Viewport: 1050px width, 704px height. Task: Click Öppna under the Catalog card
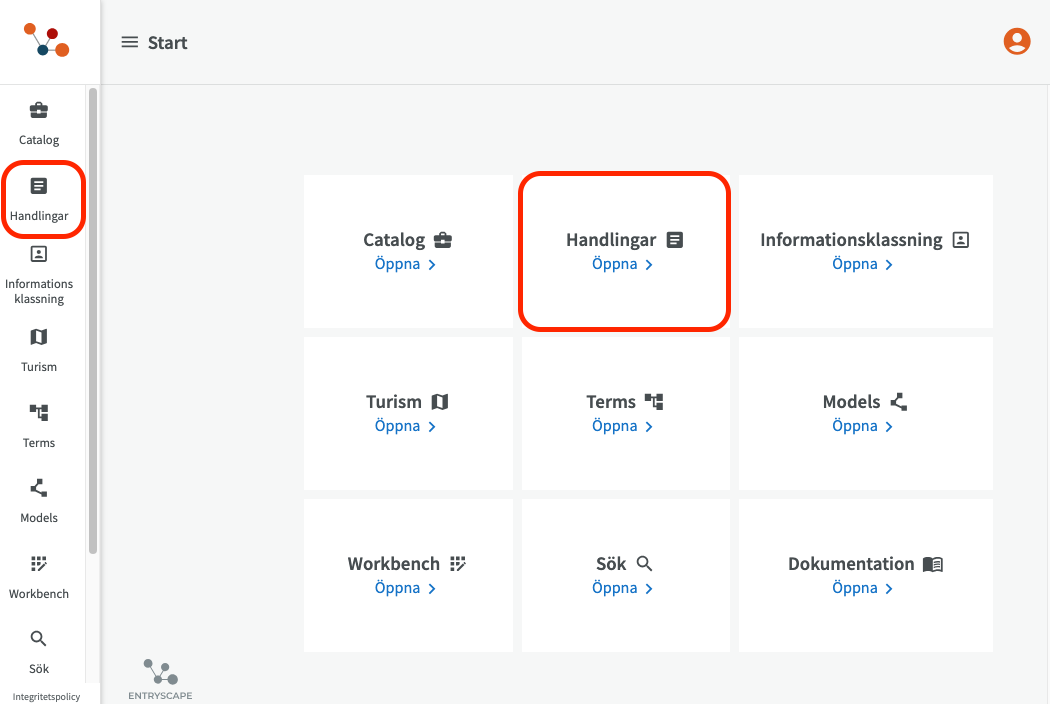point(405,265)
